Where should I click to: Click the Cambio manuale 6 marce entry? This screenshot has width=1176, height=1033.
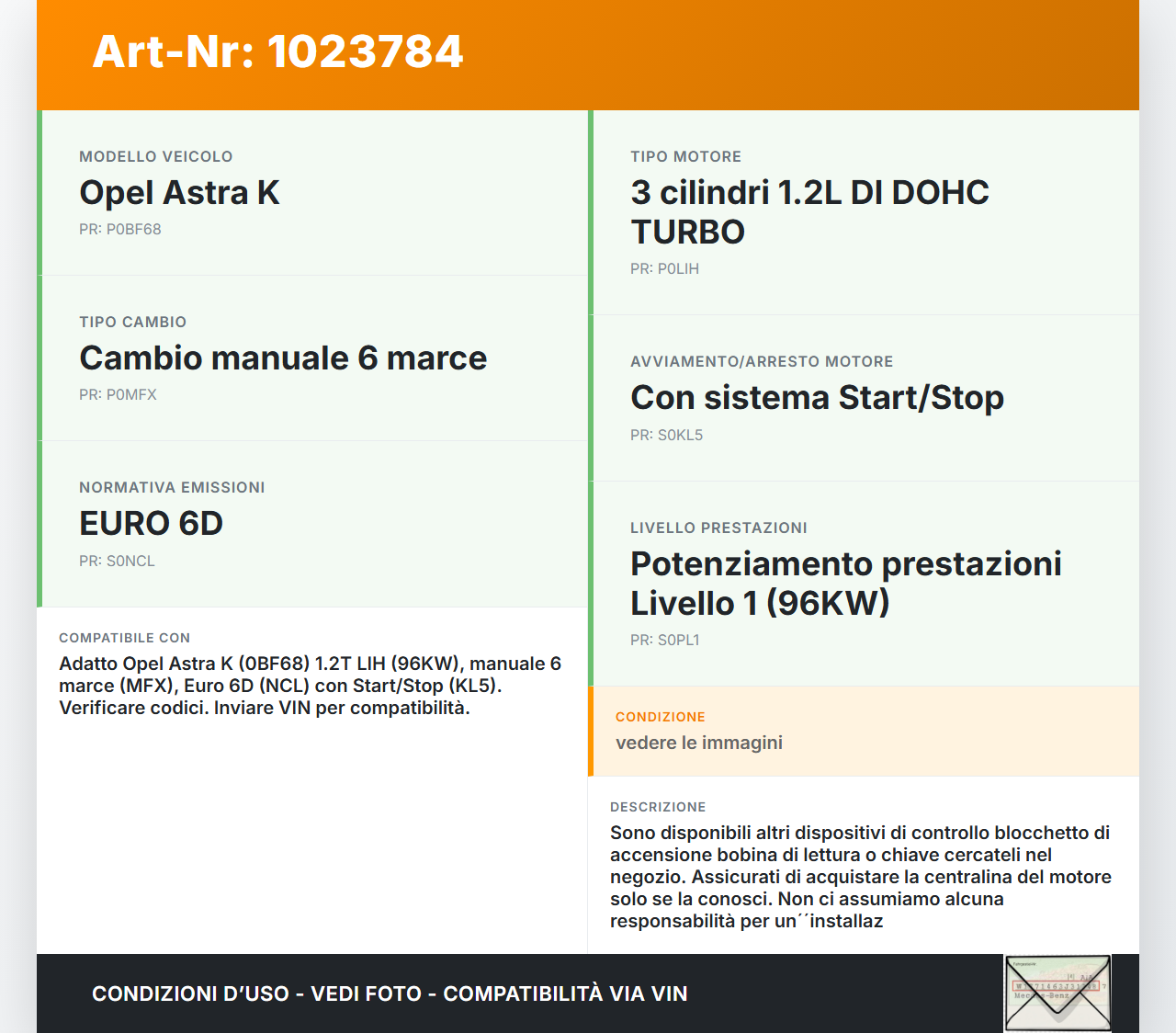(x=283, y=358)
